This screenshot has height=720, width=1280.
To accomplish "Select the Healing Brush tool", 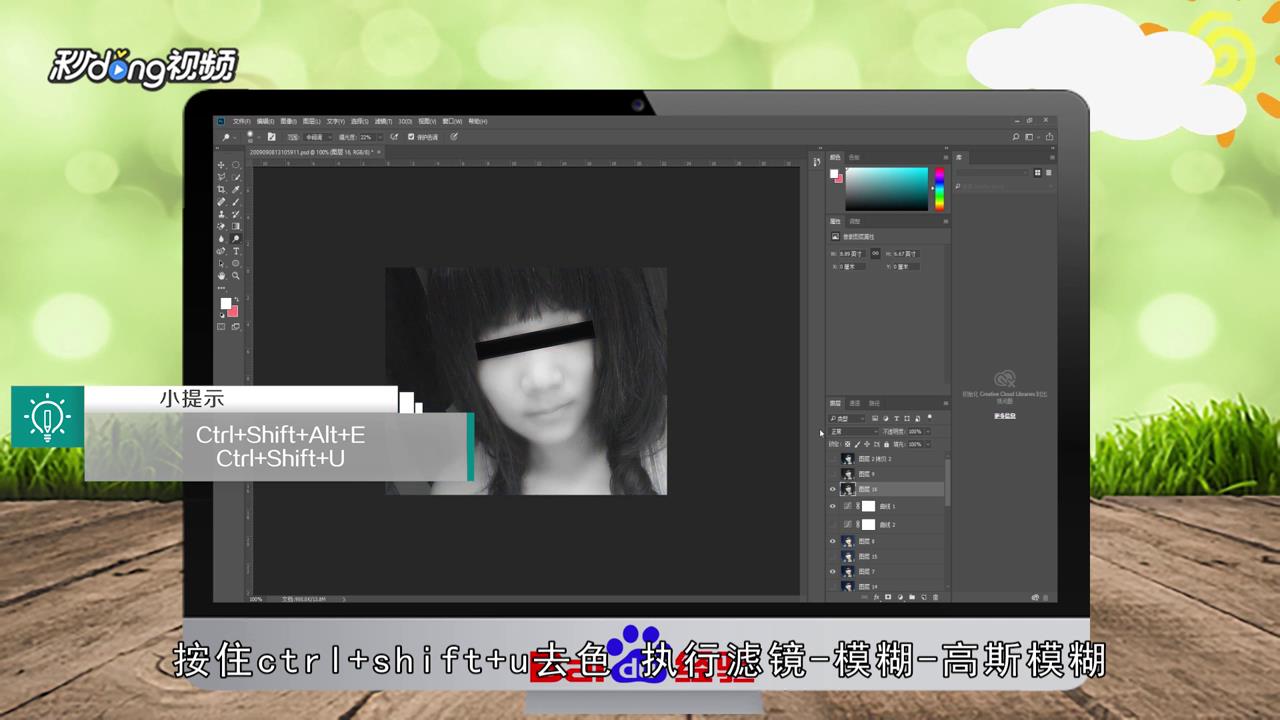I will (x=221, y=202).
